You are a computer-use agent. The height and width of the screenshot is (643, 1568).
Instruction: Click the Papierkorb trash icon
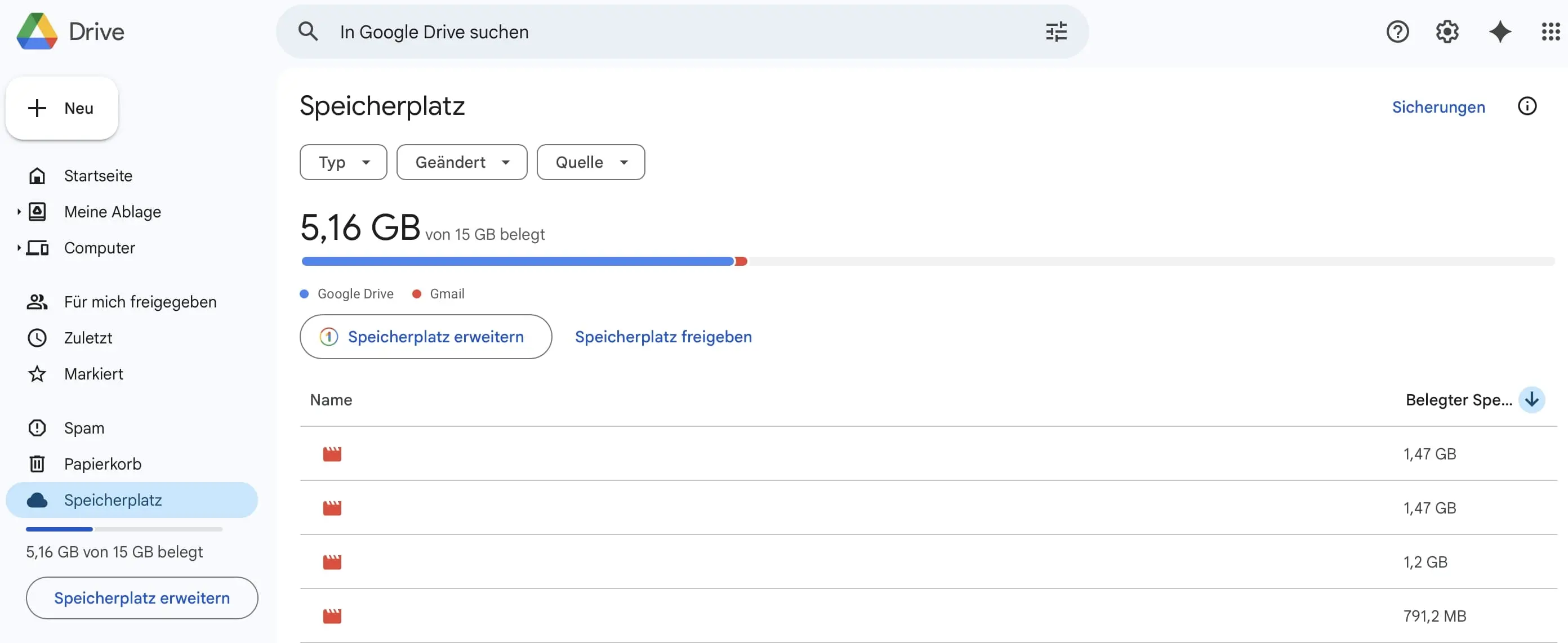37,463
